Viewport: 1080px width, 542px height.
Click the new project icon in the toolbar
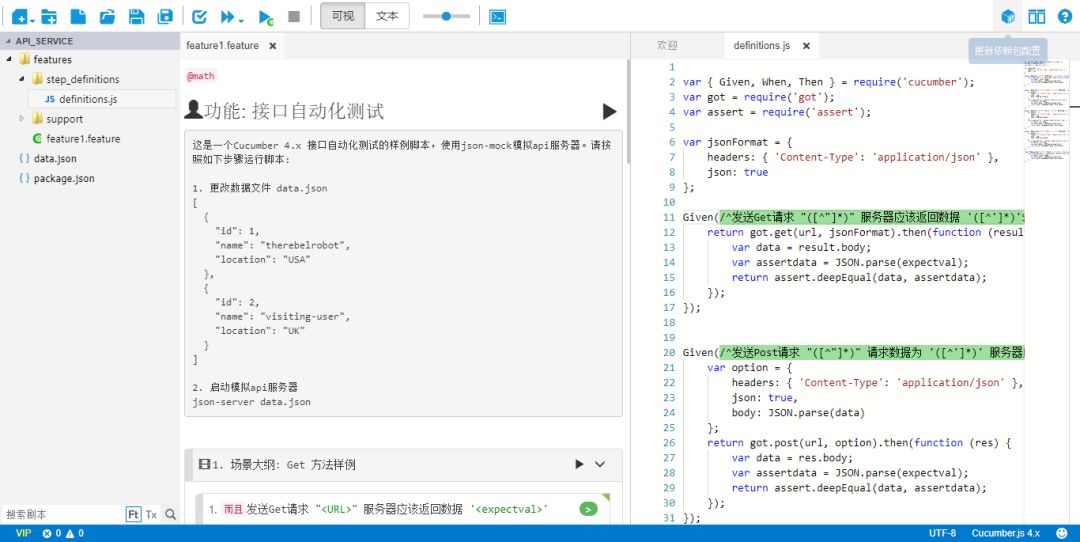click(20, 17)
